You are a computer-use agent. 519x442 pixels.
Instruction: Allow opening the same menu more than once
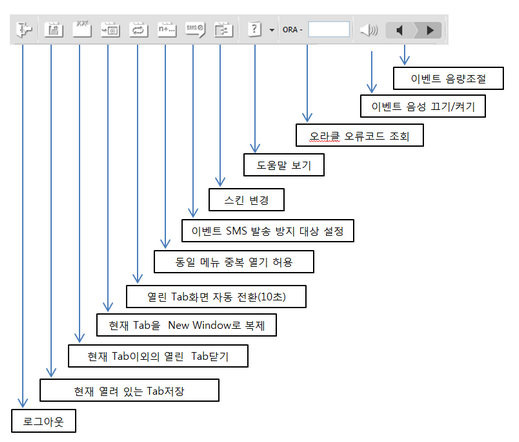[x=167, y=30]
